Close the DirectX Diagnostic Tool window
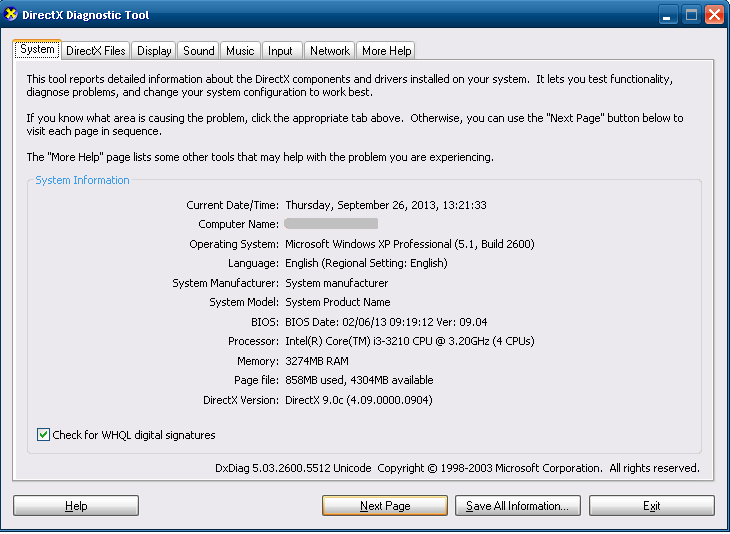Screen dimensions: 730x534 tap(714, 15)
